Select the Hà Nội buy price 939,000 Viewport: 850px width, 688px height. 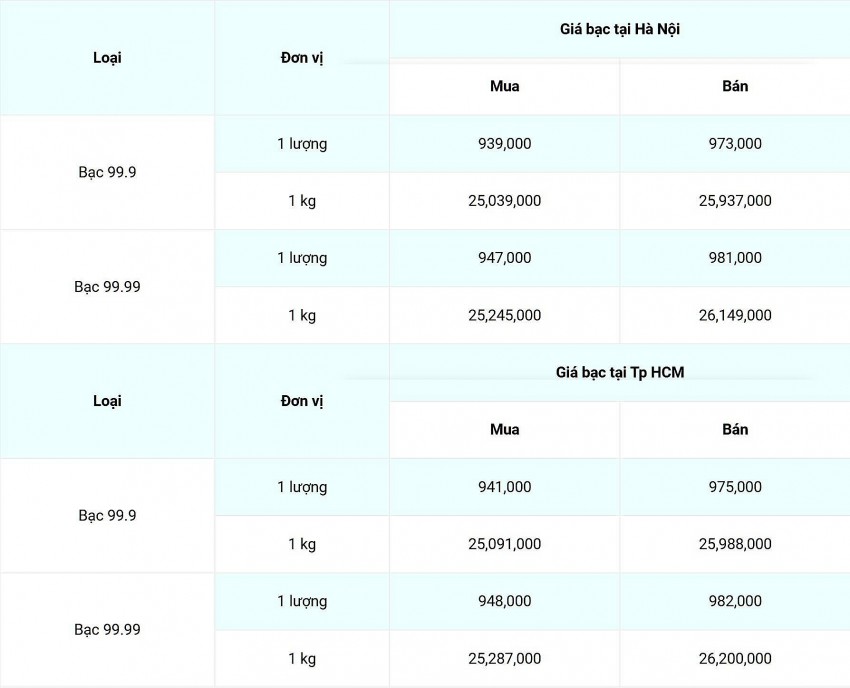505,144
